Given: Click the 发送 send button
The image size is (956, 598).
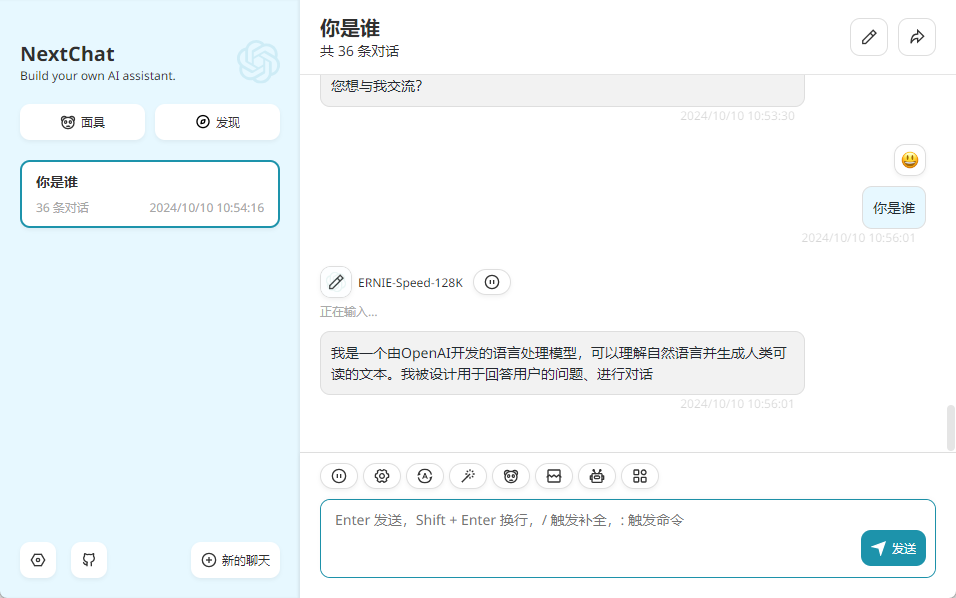Looking at the screenshot, I should (893, 548).
